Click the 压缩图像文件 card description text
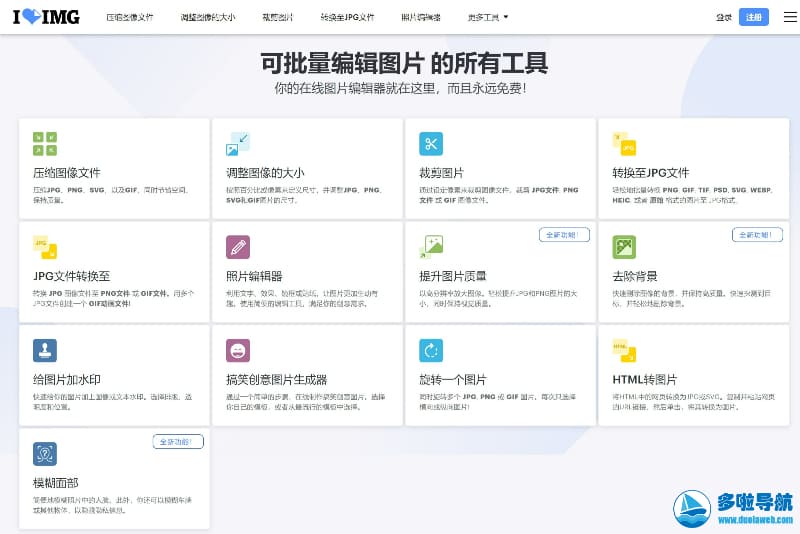Screen dimensions: 800x534 (111, 195)
